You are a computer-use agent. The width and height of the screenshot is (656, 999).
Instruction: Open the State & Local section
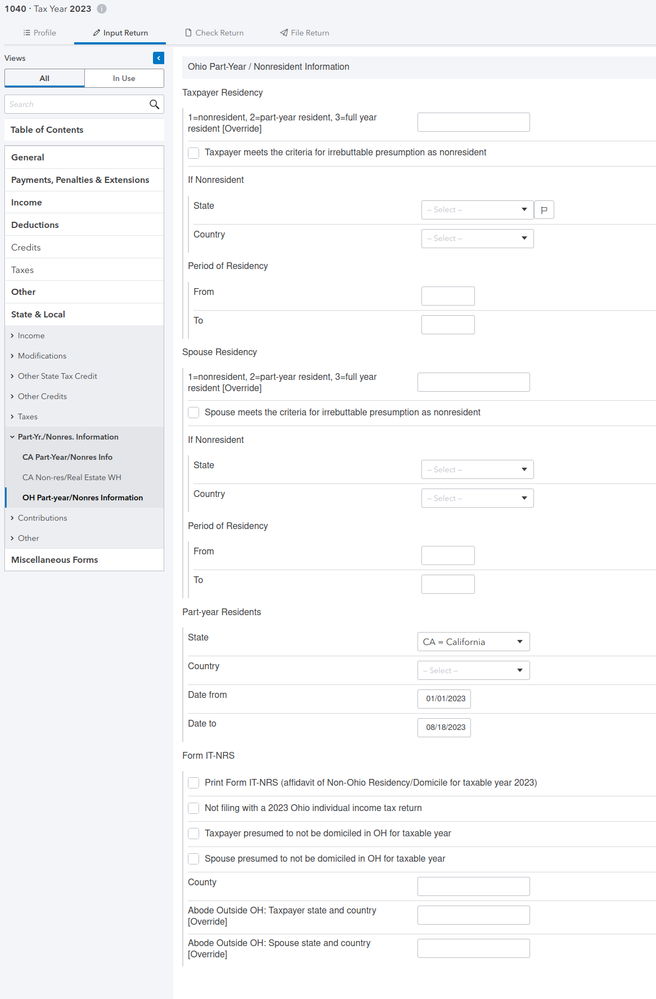[84, 315]
